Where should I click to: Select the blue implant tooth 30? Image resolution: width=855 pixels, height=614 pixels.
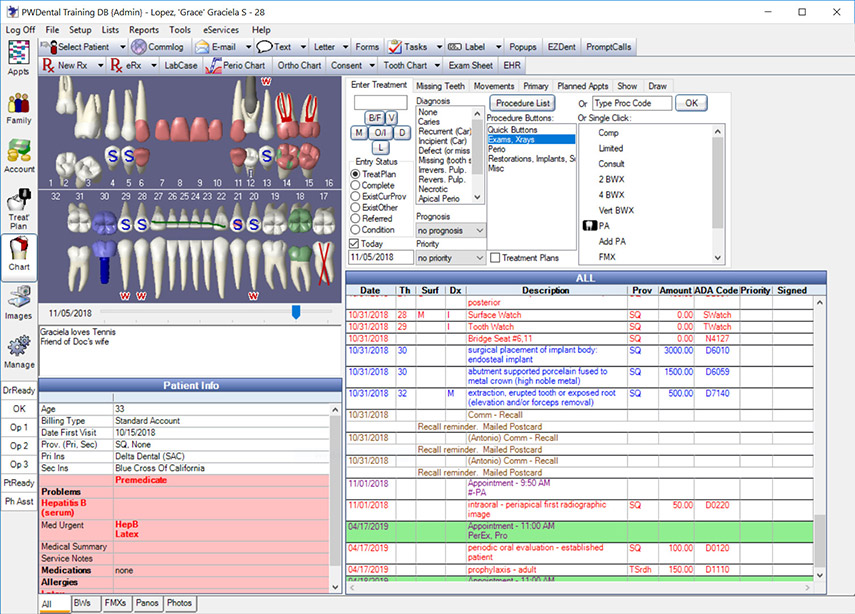pyautogui.click(x=104, y=261)
